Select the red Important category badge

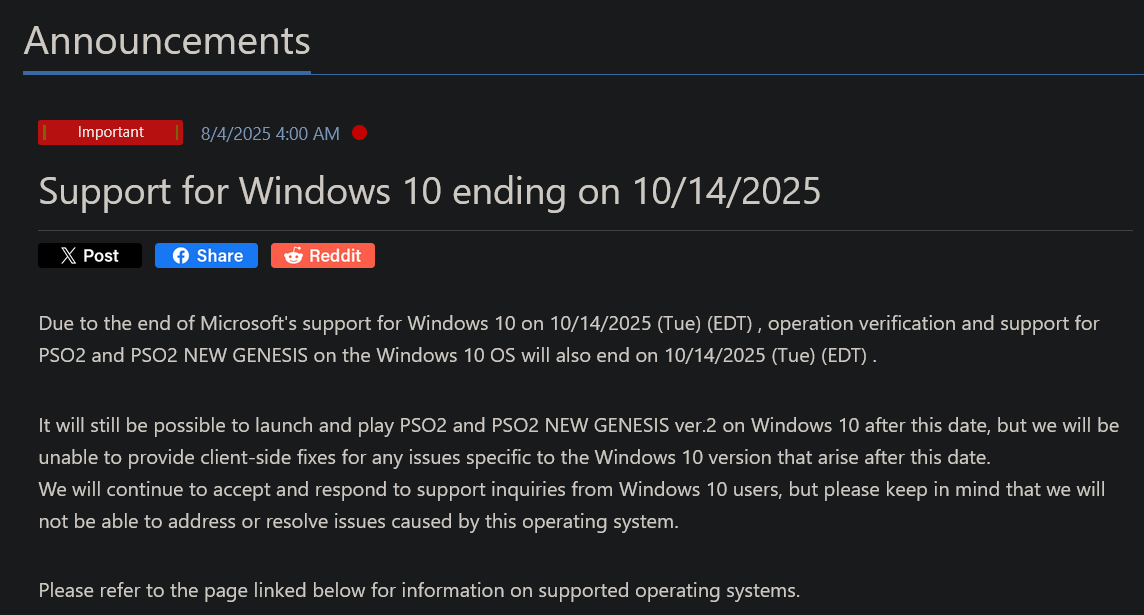[110, 132]
